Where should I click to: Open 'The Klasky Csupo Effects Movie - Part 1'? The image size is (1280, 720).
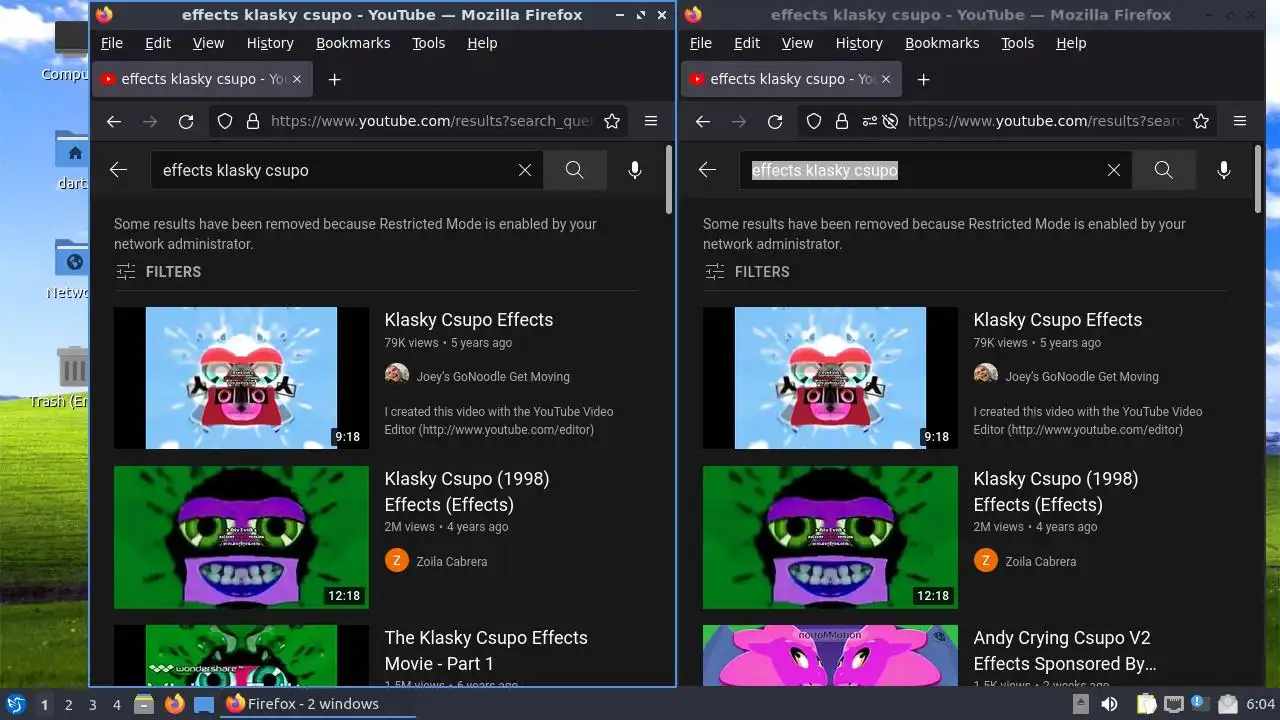[486, 651]
